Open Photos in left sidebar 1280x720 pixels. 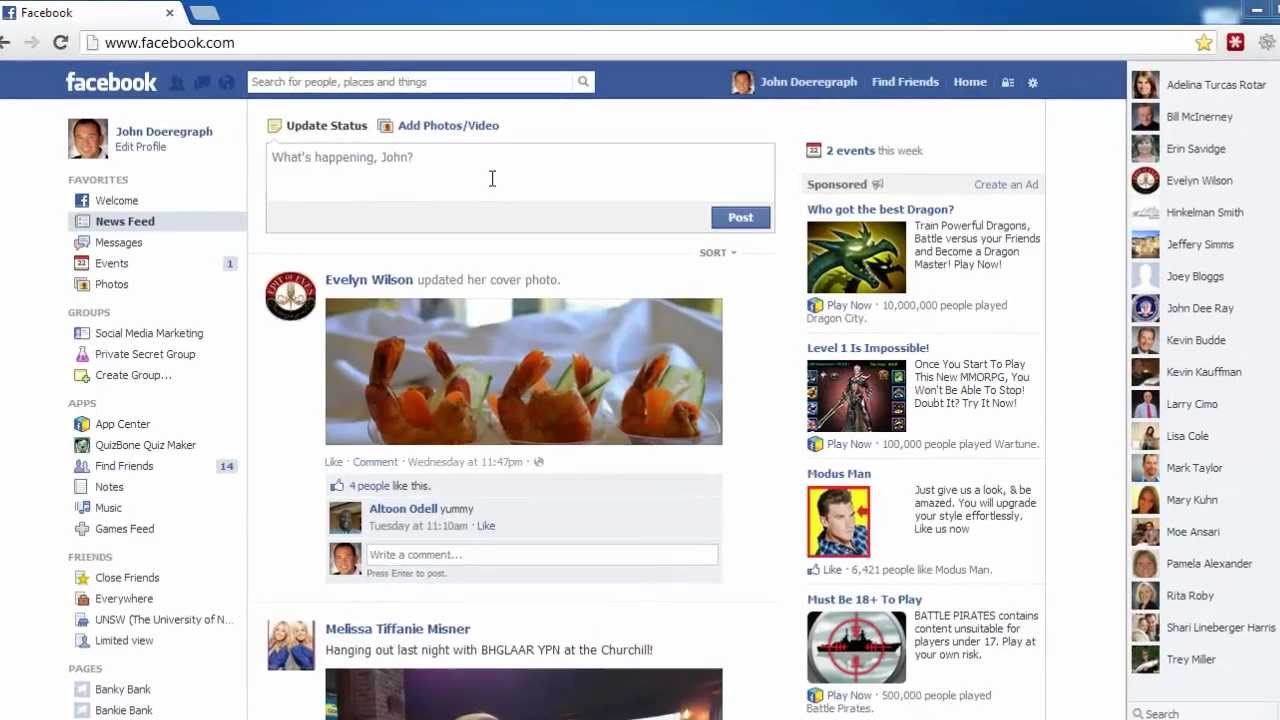(111, 284)
